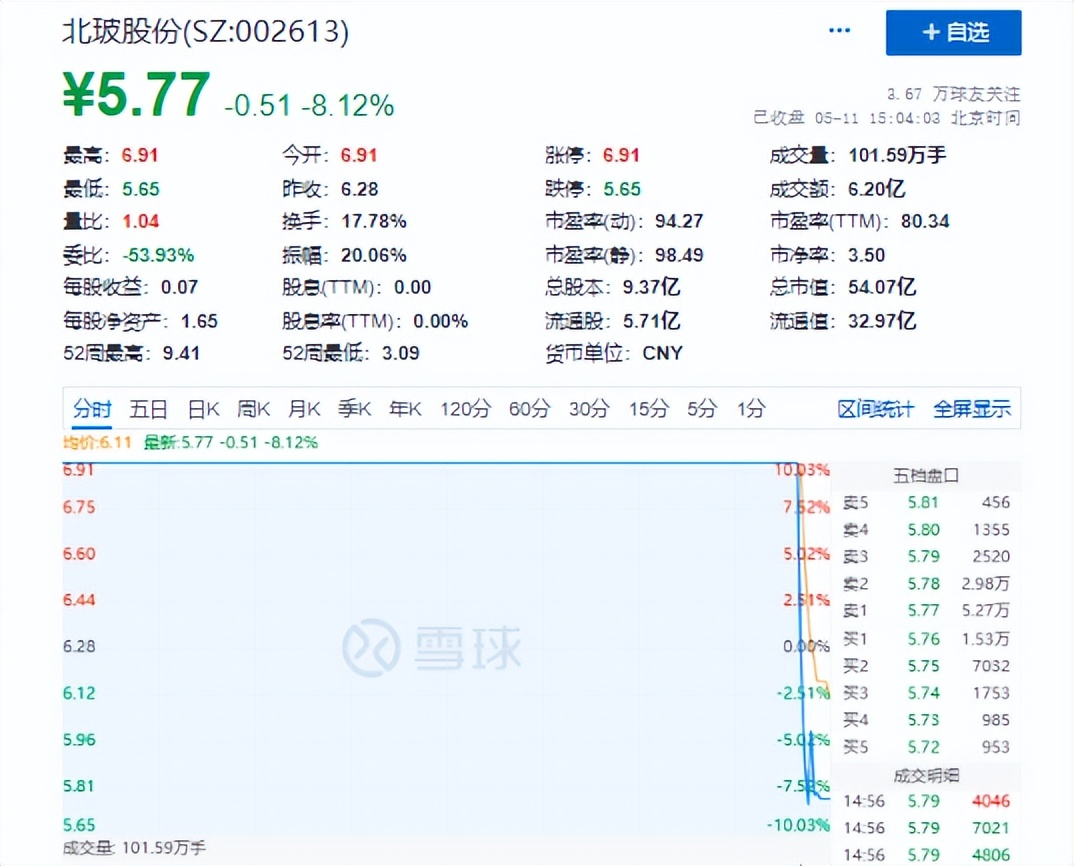Switch to the 分时 chart tab
Viewport: 1074px width, 866px height.
[x=92, y=409]
